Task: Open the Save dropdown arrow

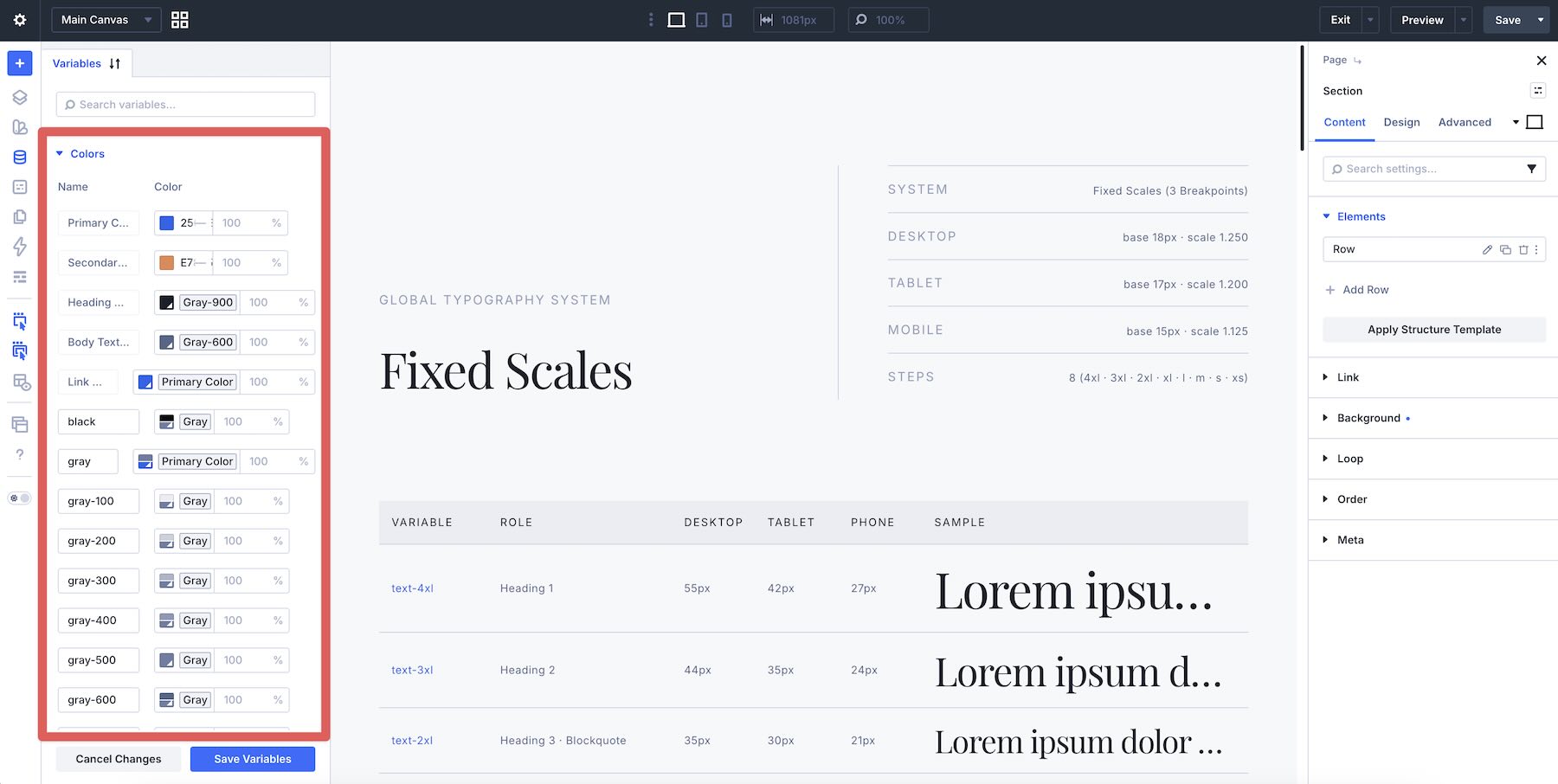Action: tap(1541, 20)
